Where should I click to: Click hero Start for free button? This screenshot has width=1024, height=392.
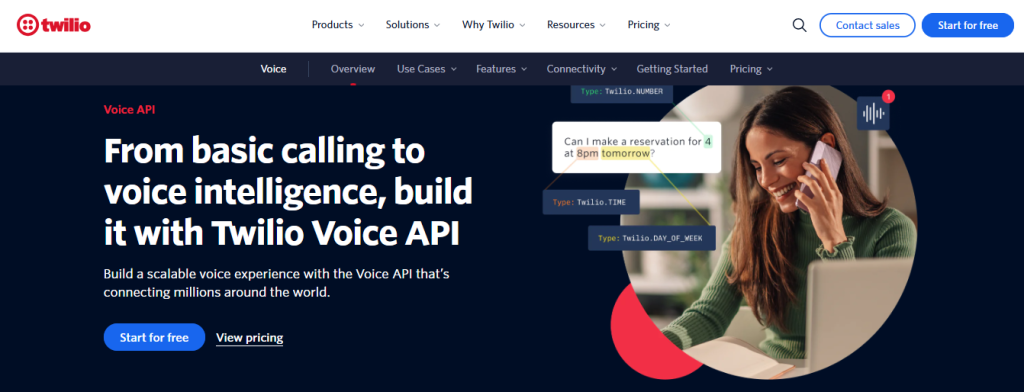tap(154, 337)
